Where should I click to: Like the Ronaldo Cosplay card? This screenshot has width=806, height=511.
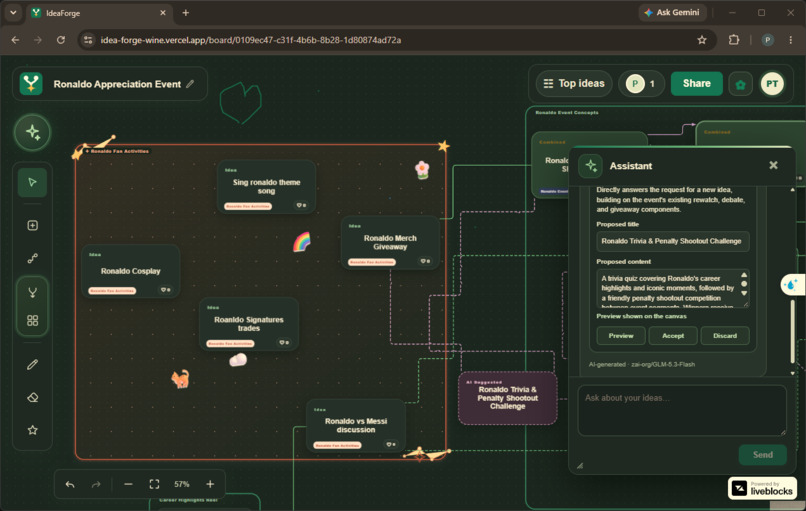point(166,290)
